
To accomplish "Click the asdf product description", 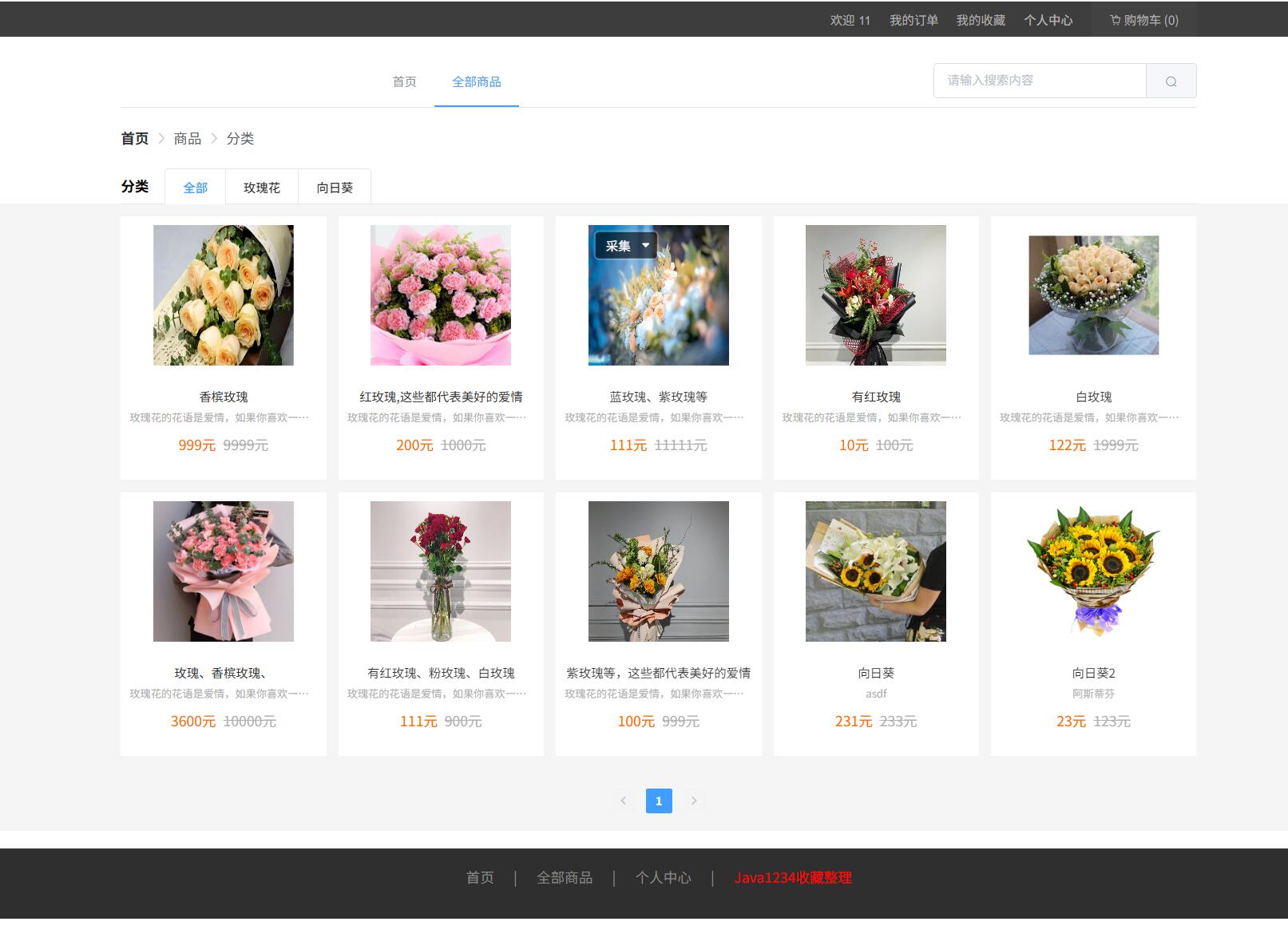I will tap(876, 694).
